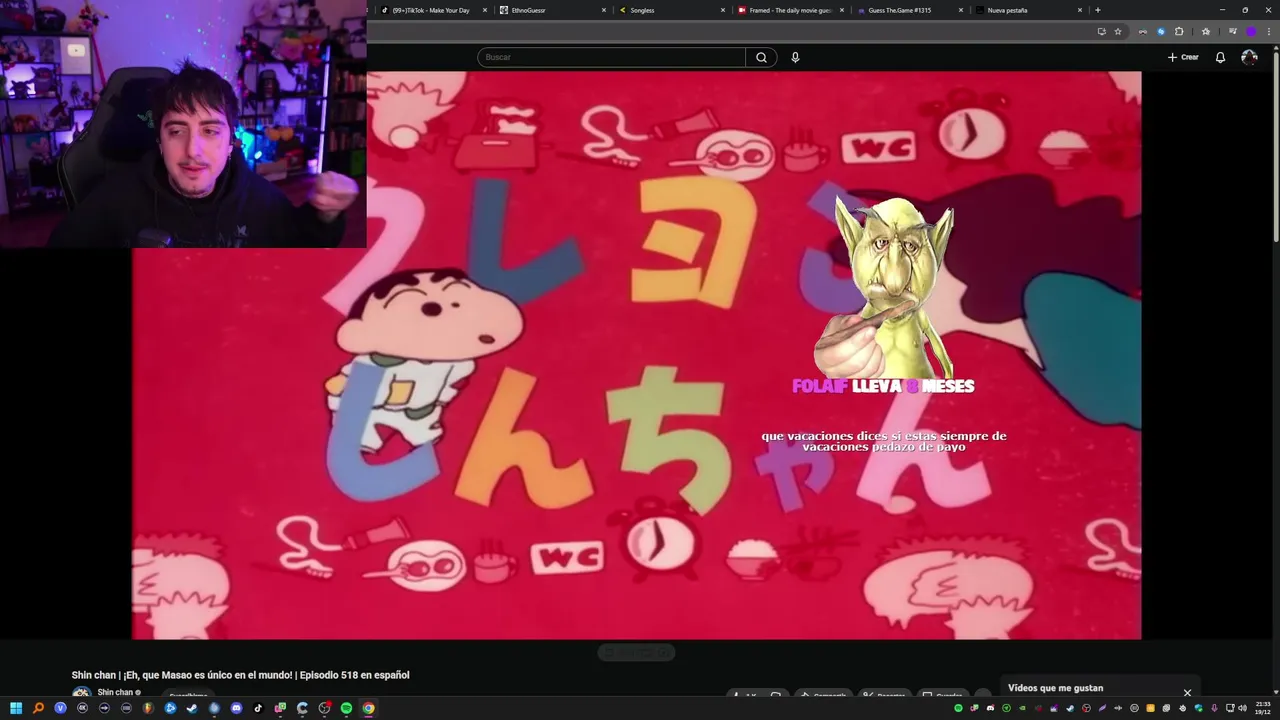
Task: Click the Chrome profile avatar in toolbar
Action: coord(1250,31)
